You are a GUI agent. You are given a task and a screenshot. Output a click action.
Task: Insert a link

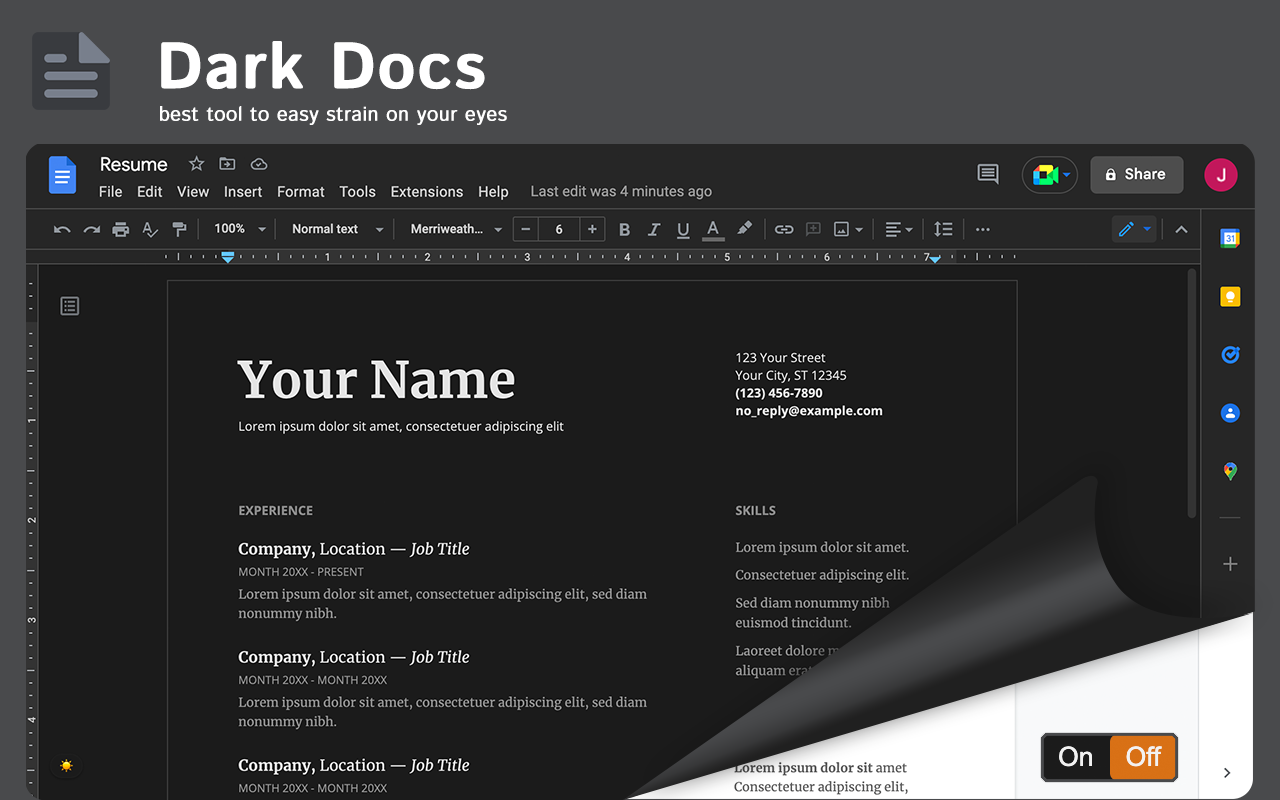(x=784, y=229)
